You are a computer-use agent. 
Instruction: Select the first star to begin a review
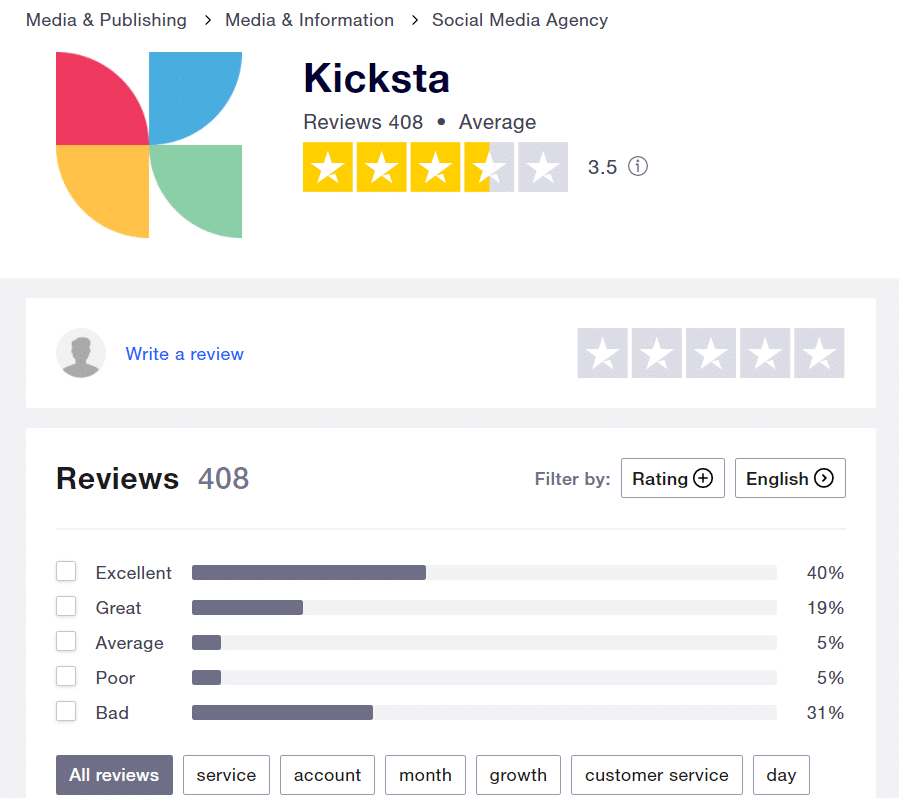(602, 353)
